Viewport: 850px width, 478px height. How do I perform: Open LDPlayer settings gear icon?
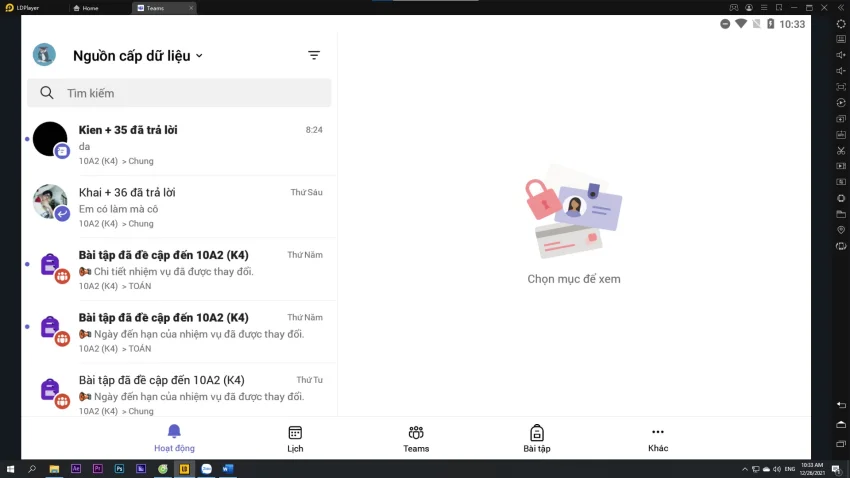click(x=841, y=24)
